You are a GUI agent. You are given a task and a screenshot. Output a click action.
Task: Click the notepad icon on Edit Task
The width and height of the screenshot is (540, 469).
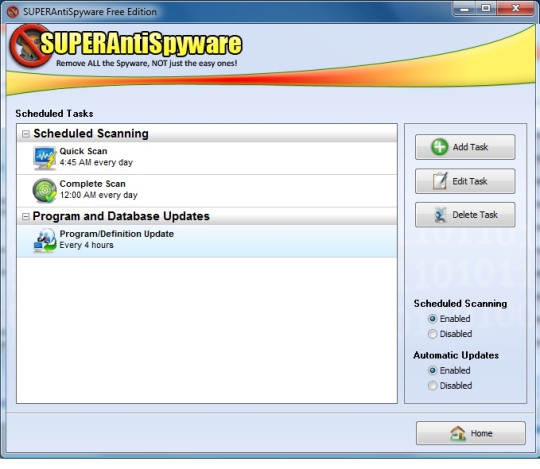[440, 181]
